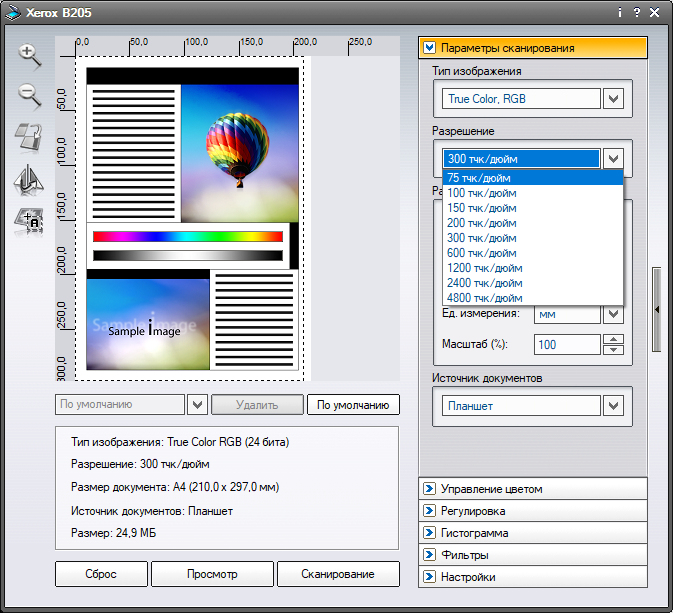Click the help question mark icon
The width and height of the screenshot is (673, 613).
(x=636, y=13)
